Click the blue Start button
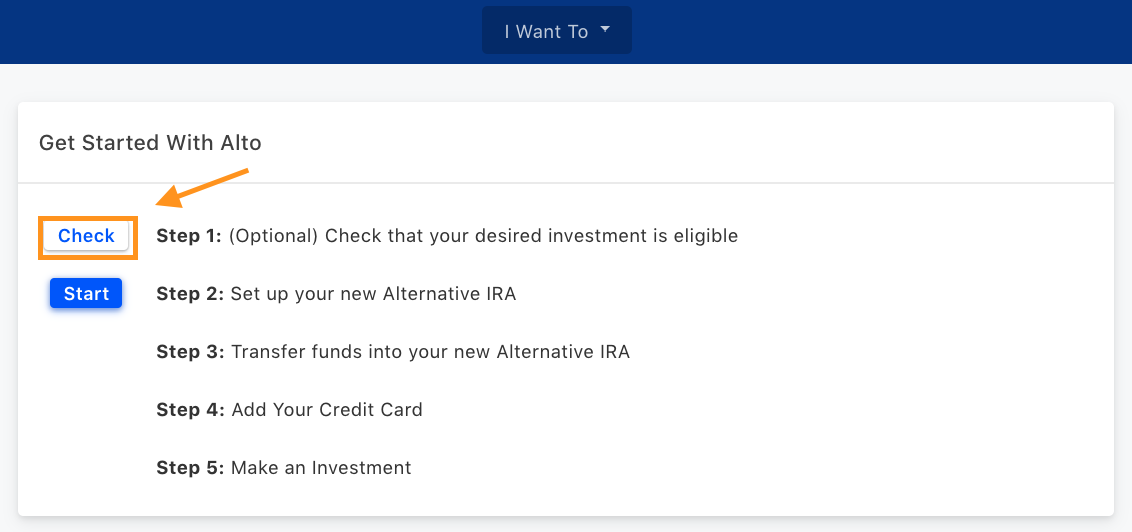 (86, 294)
